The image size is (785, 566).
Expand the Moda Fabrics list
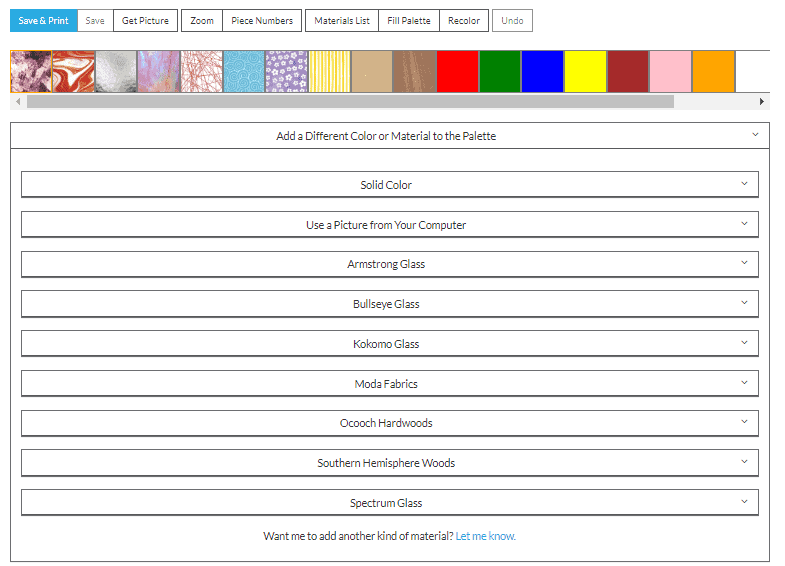click(x=389, y=384)
